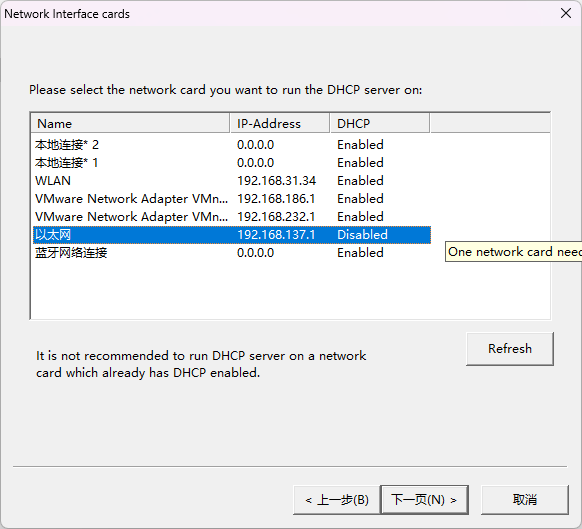Image resolution: width=582 pixels, height=529 pixels.
Task: Sort list by Name column header
Action: pyautogui.click(x=130, y=123)
